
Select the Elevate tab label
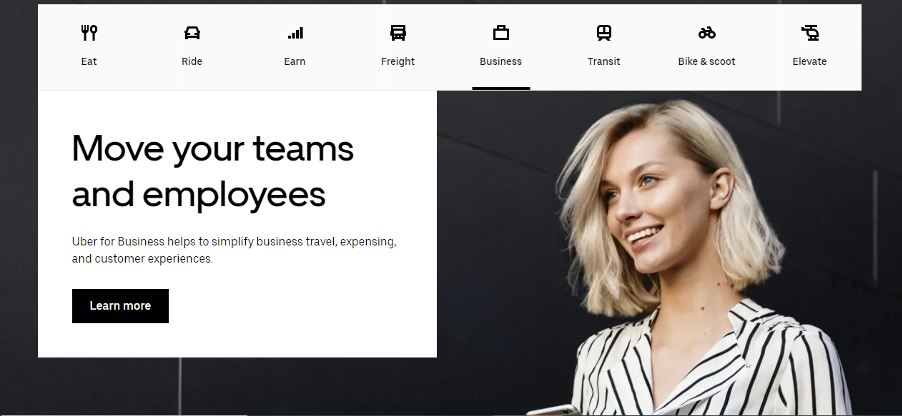(x=810, y=61)
